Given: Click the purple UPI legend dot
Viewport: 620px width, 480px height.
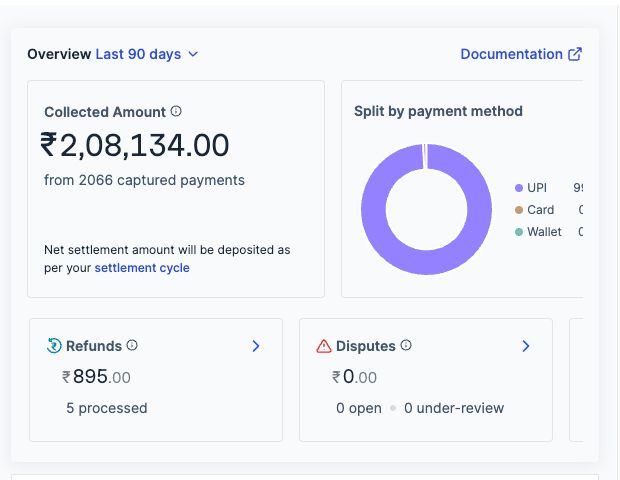Looking at the screenshot, I should (519, 188).
